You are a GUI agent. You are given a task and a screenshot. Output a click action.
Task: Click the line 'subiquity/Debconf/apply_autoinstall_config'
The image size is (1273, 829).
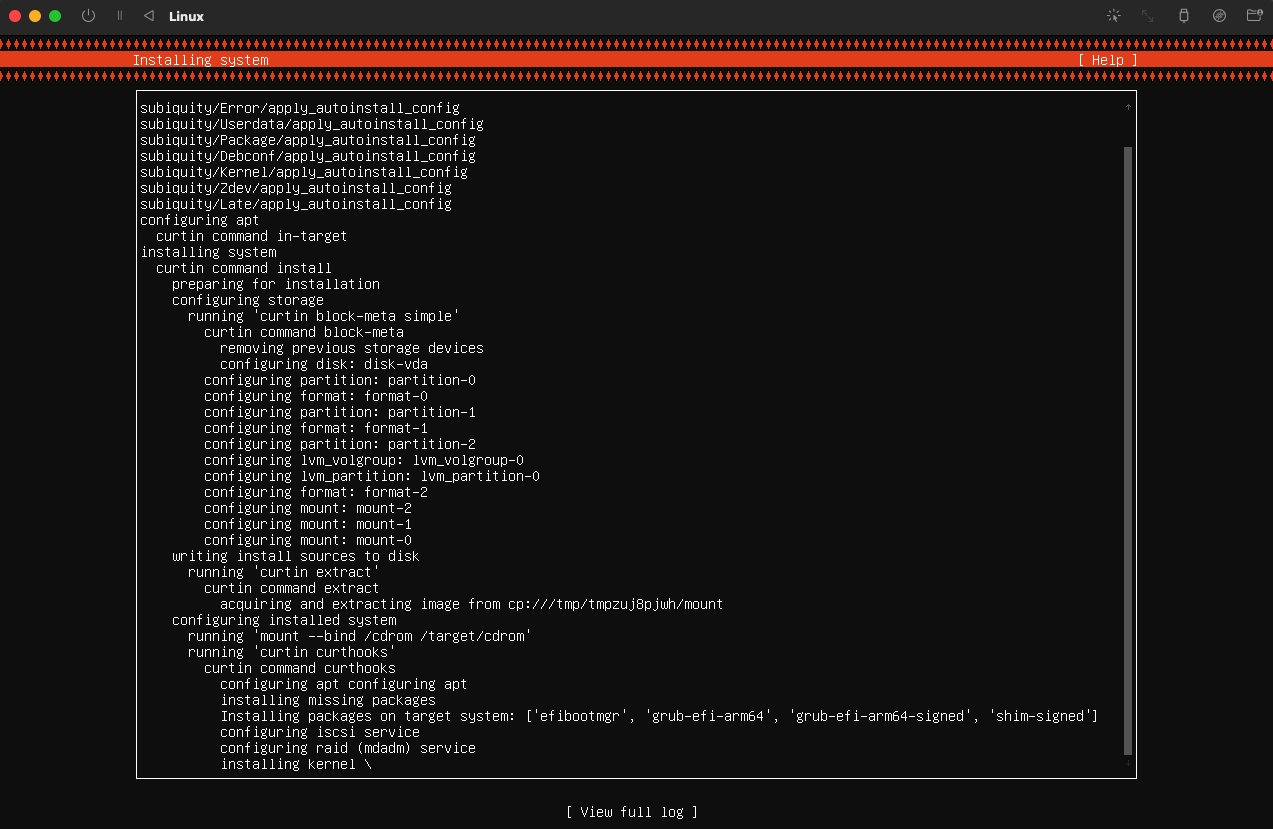click(308, 156)
